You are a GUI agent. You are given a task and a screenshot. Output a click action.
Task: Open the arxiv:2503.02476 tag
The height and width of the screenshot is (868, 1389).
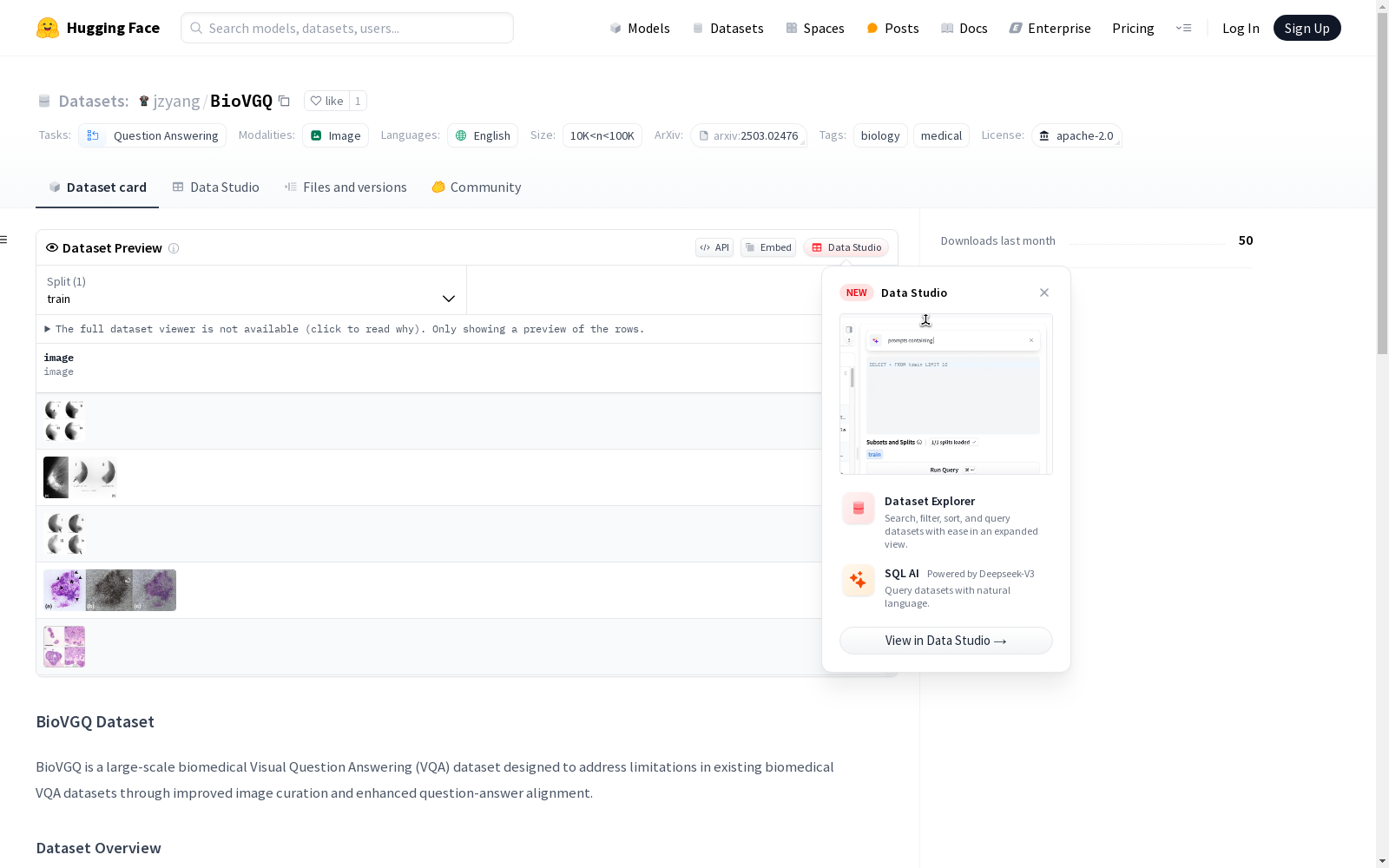tap(748, 135)
